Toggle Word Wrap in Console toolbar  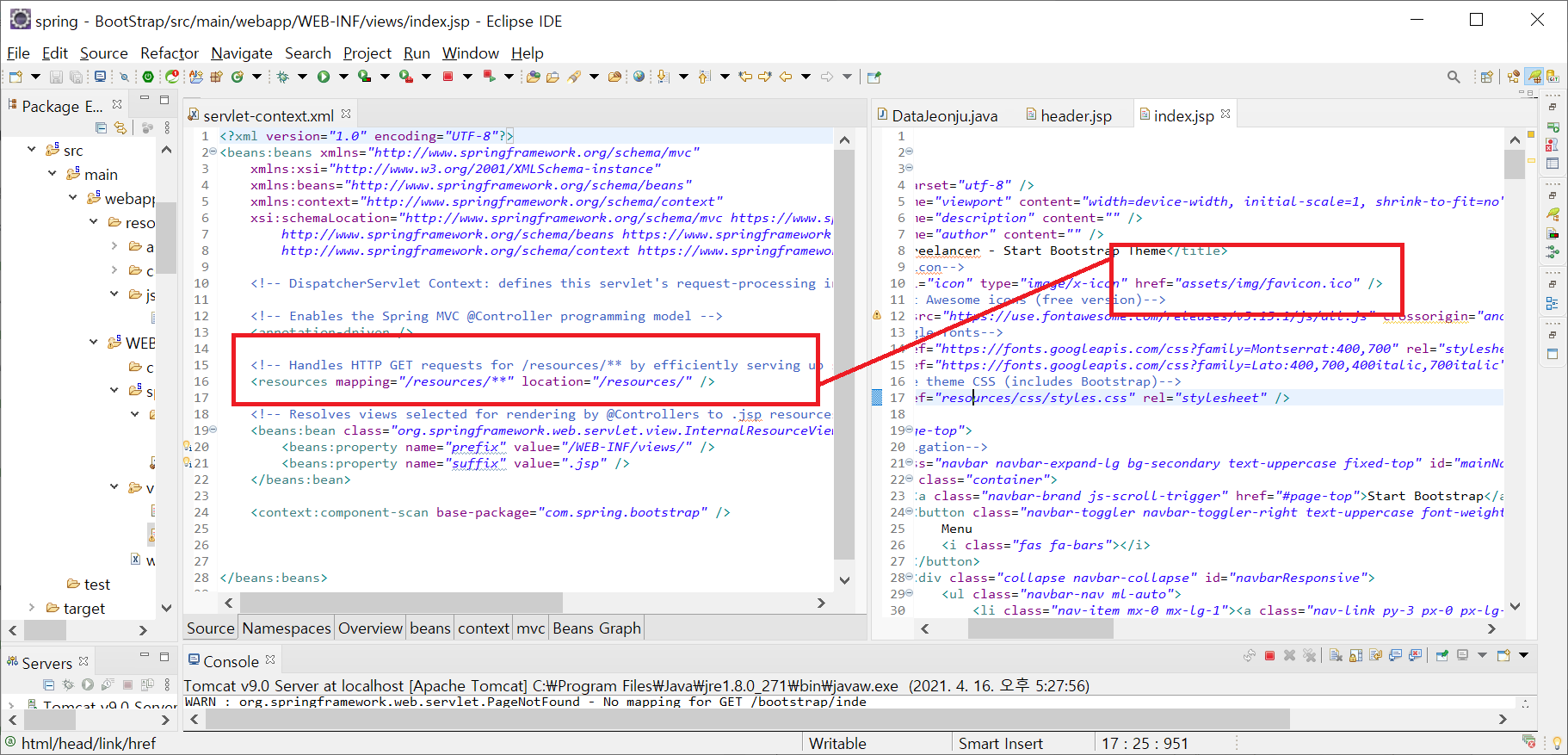(1375, 656)
